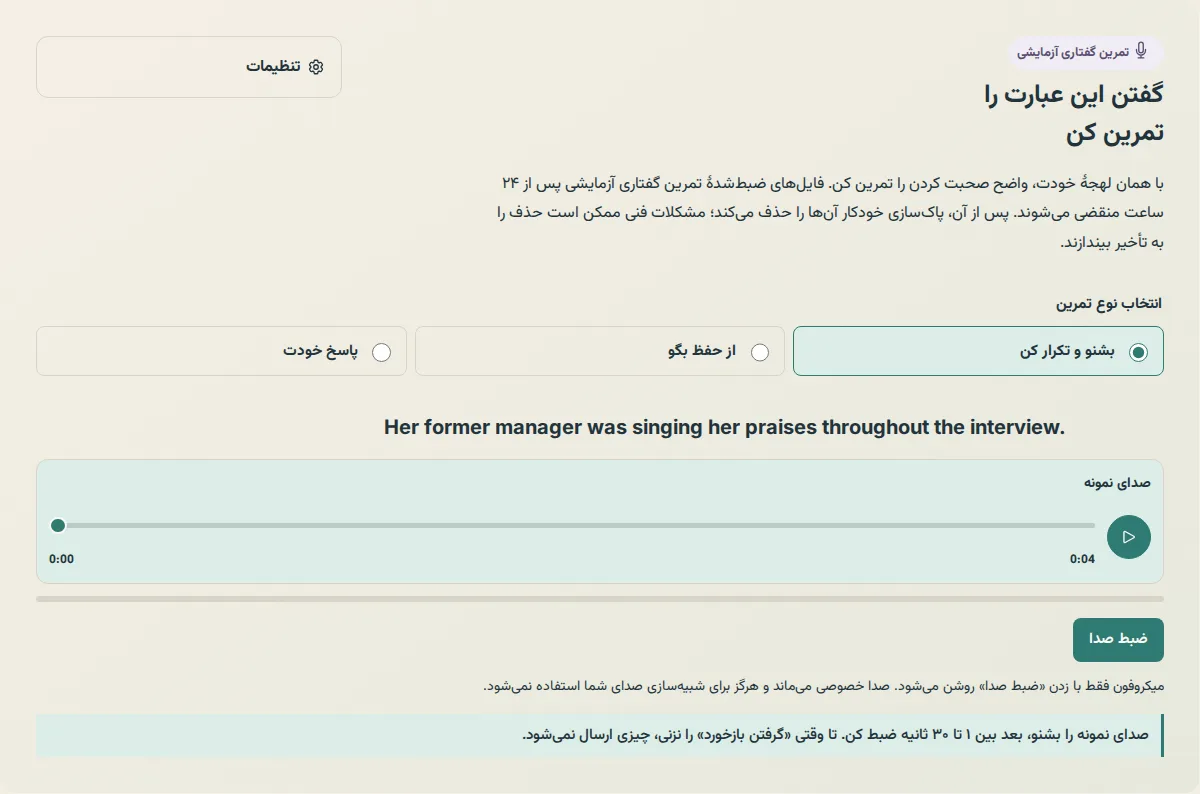Click the gear icon beside تنظیمات
The width and height of the screenshot is (1200, 794).
coord(316,67)
